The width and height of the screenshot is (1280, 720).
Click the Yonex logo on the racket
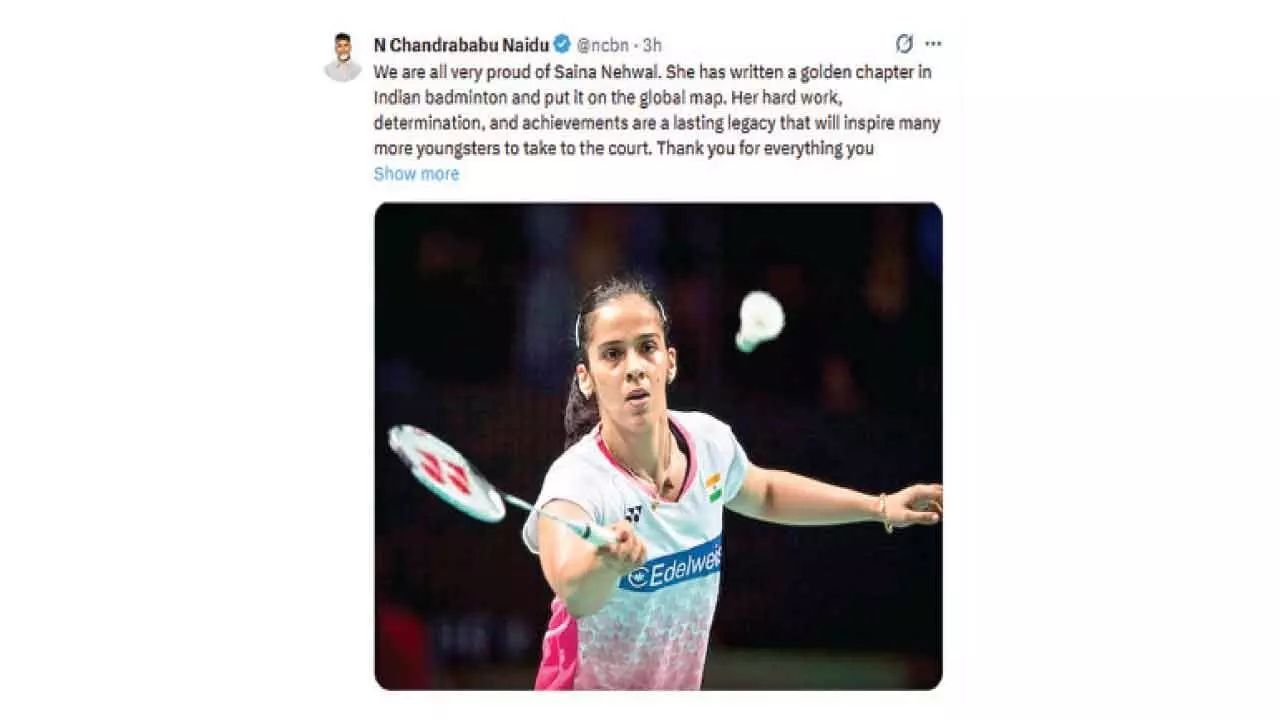click(445, 471)
